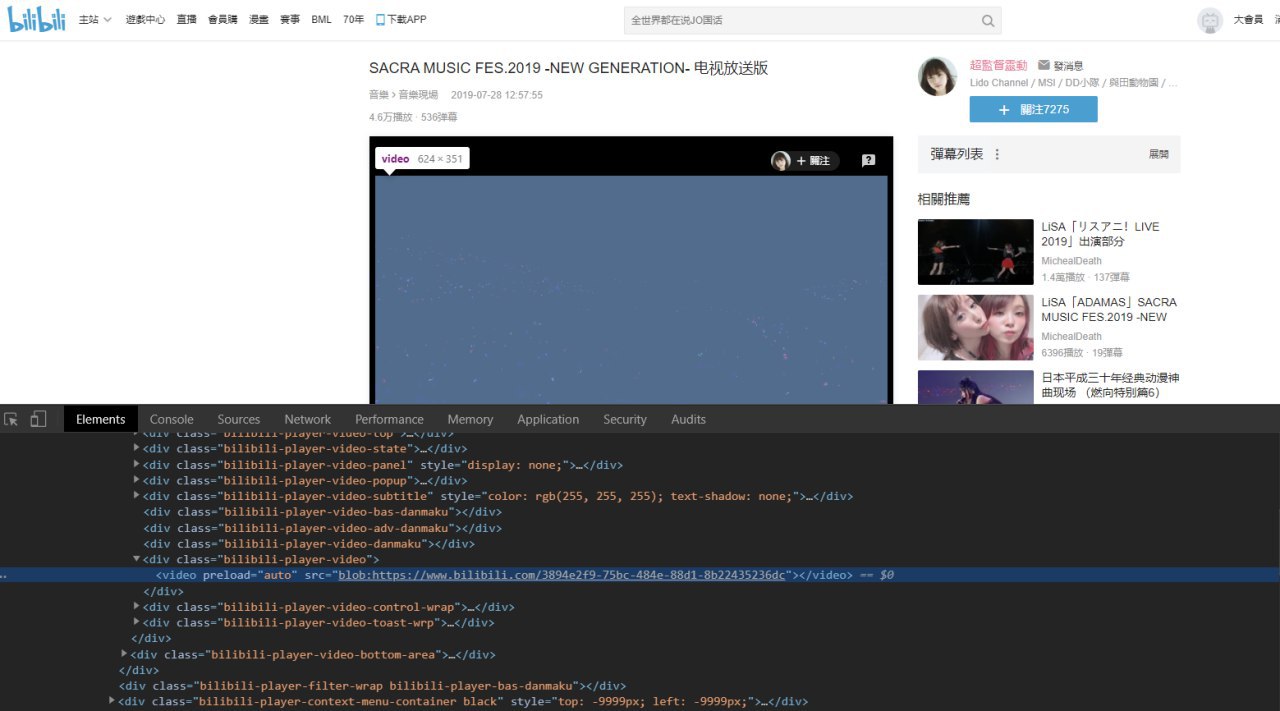
Task: Click the help icon in video player
Action: pyautogui.click(x=869, y=160)
